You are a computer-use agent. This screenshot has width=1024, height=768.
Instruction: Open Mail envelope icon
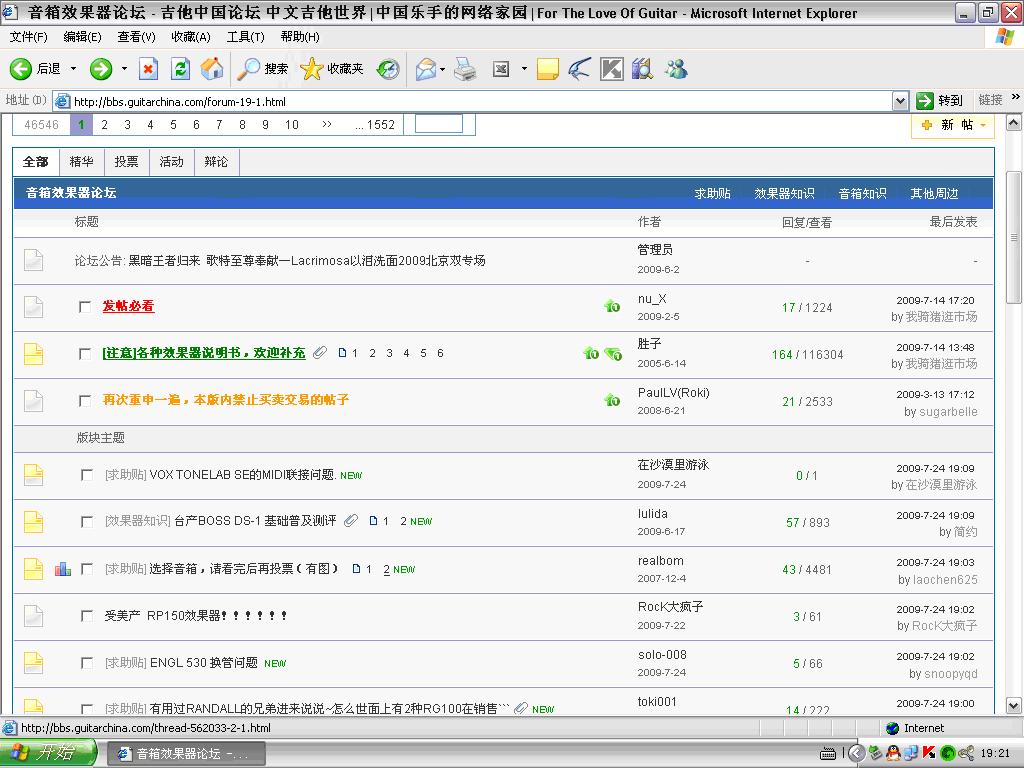tap(426, 69)
